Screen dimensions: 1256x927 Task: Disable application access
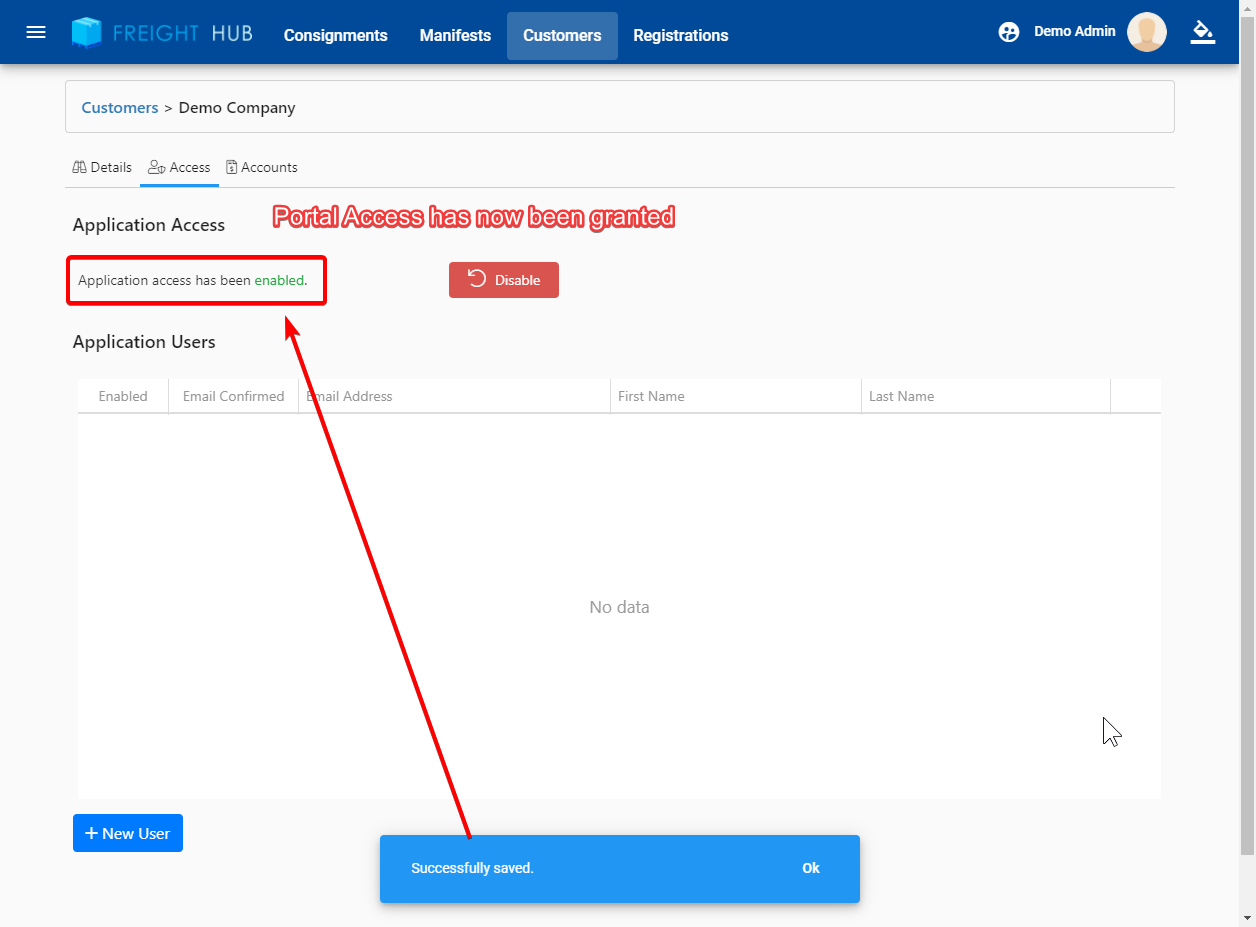click(503, 280)
